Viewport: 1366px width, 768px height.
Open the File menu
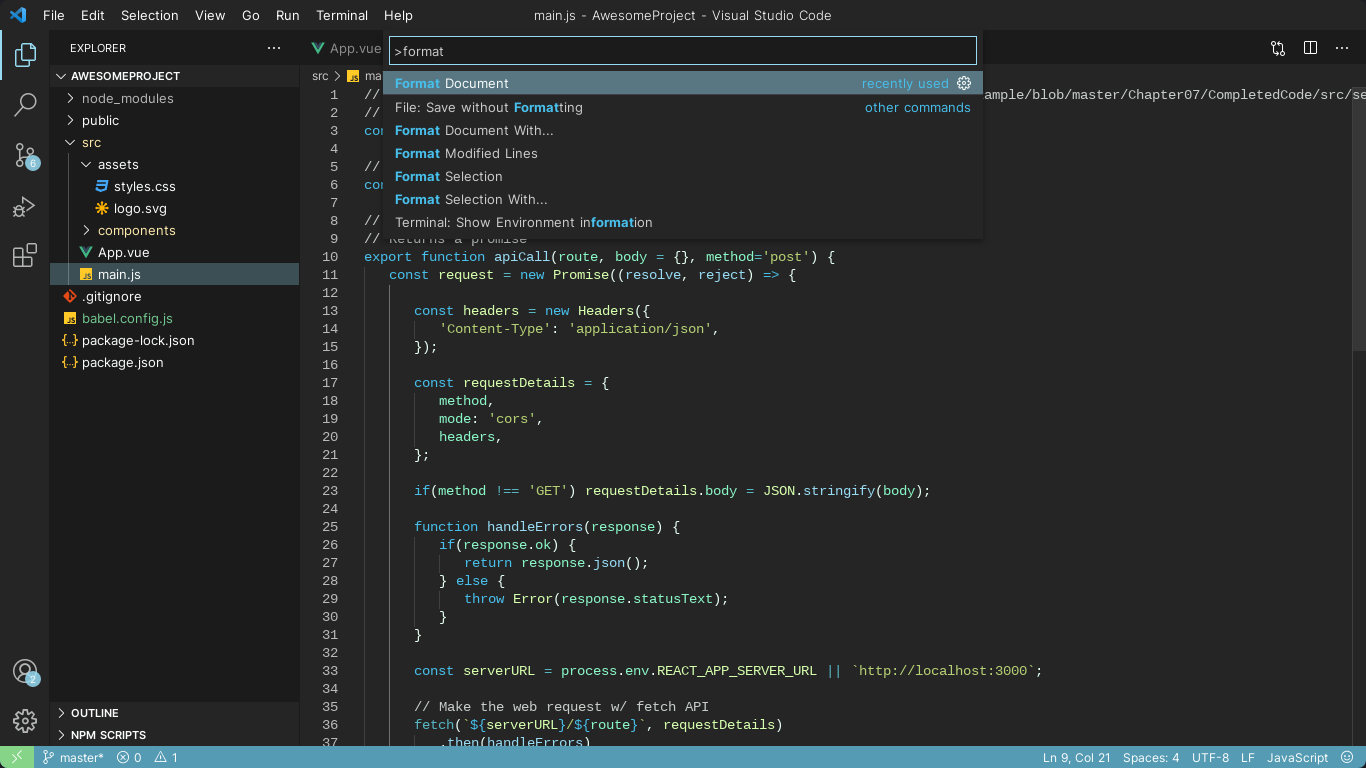(x=53, y=15)
